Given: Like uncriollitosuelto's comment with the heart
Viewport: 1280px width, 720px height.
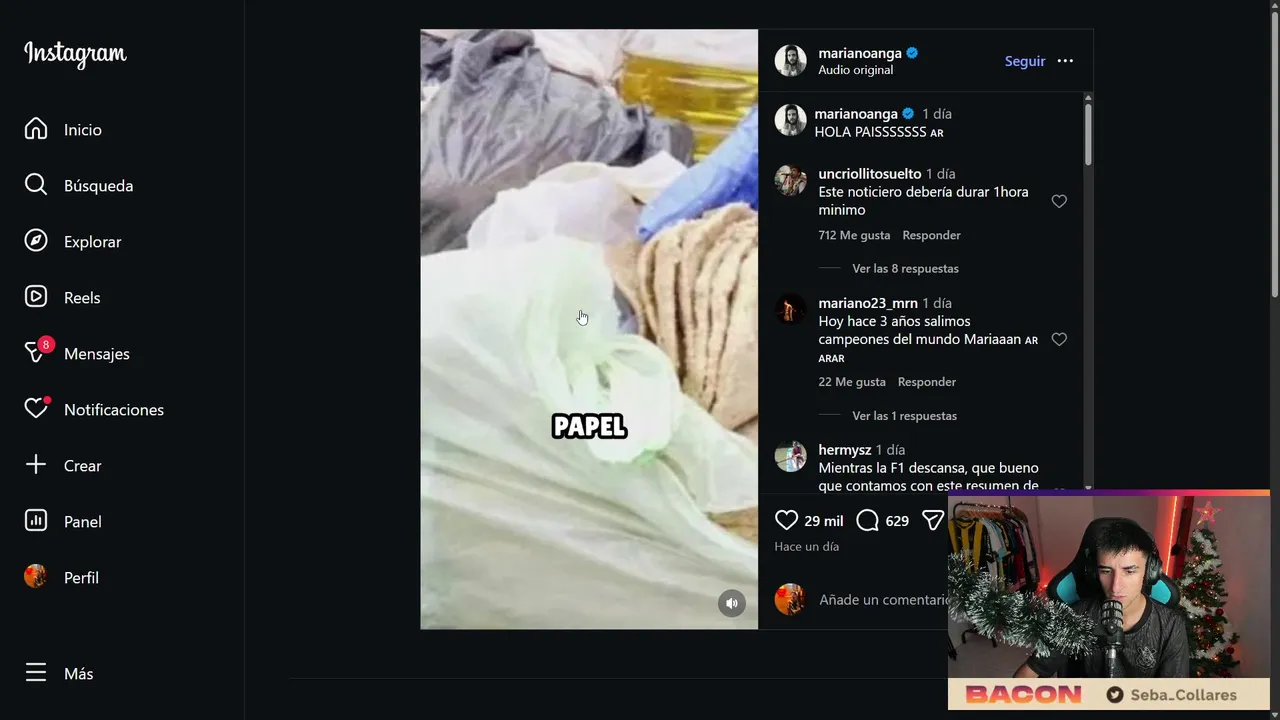Looking at the screenshot, I should [x=1059, y=201].
